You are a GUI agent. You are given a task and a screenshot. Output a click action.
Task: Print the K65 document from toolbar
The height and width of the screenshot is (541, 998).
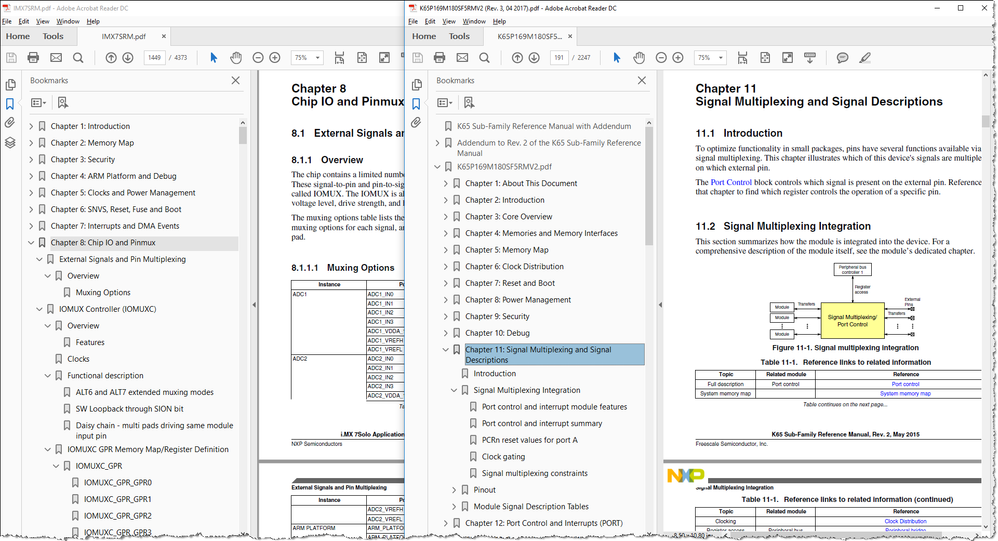point(439,58)
